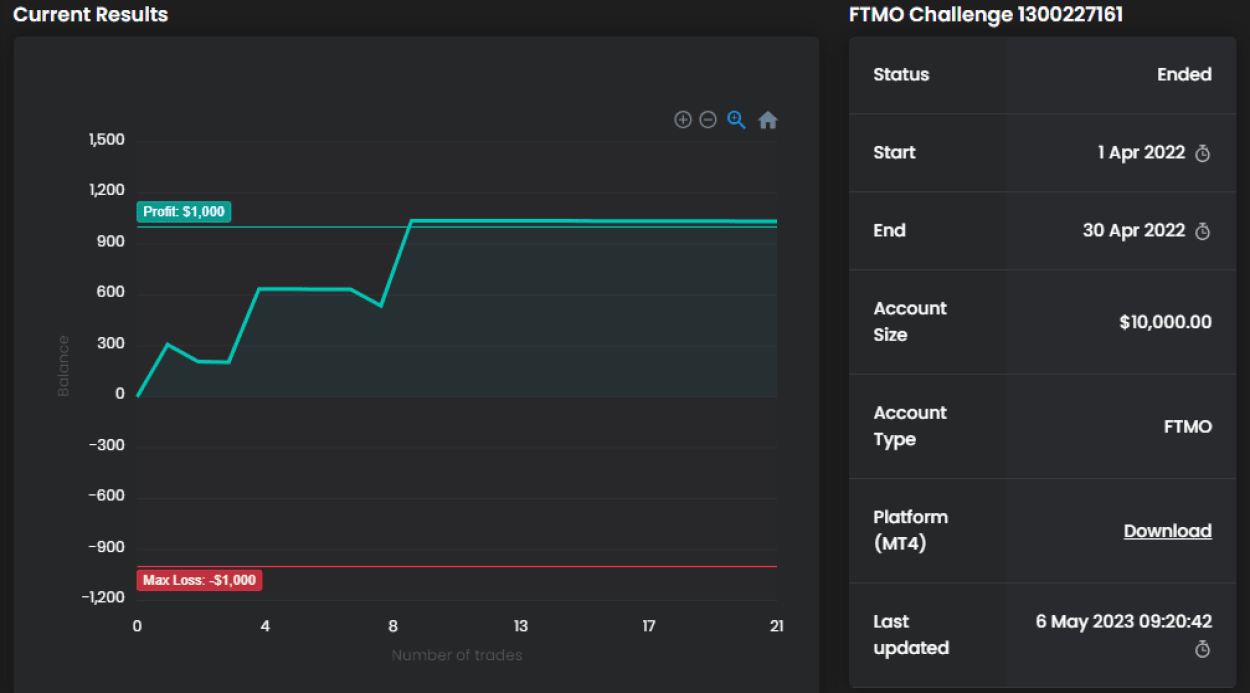Select the magnifier selection zoom tool
Screen dimensions: 1250x693
click(x=737, y=120)
